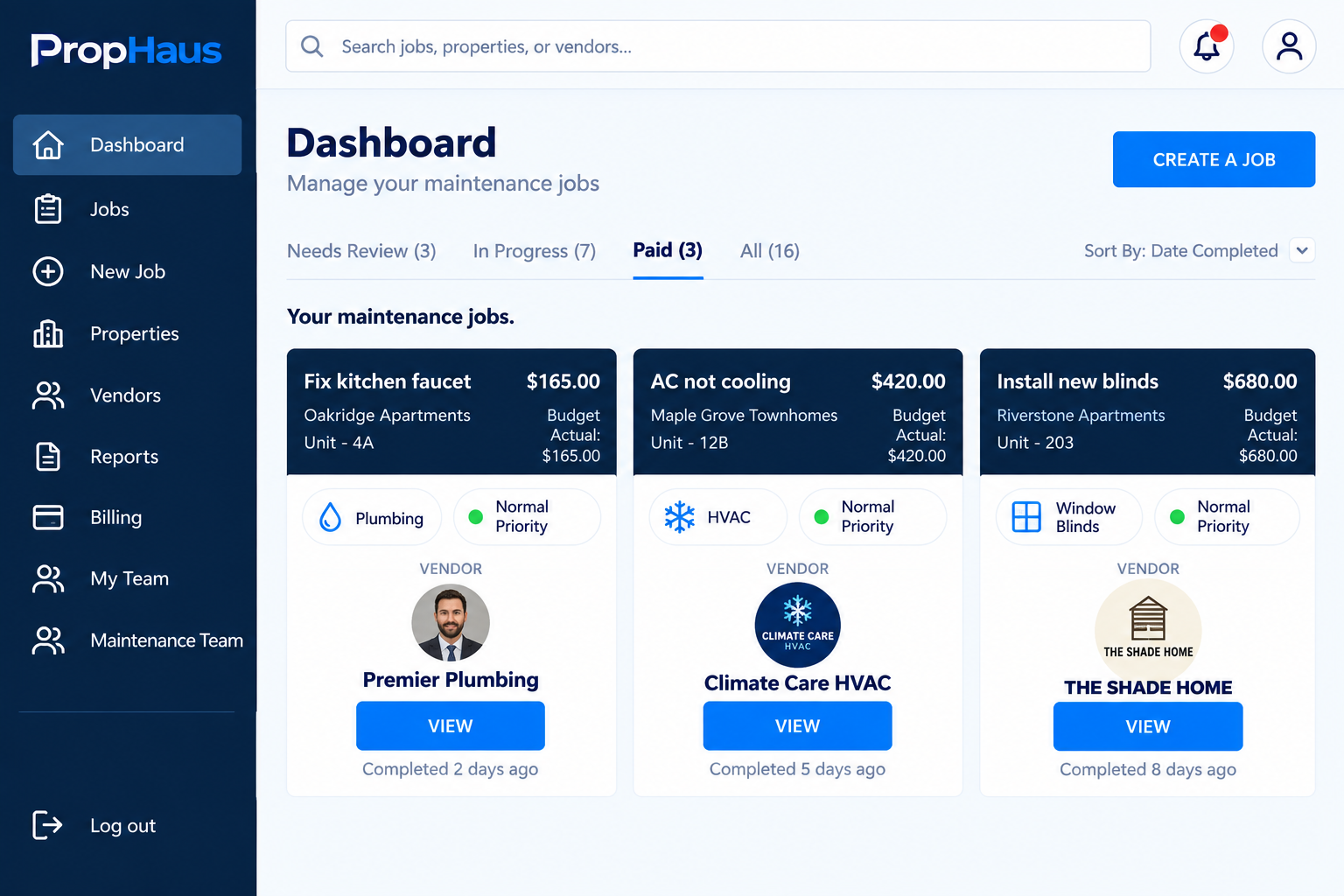
Task: Click the HVAC snowflake icon
Action: (679, 517)
